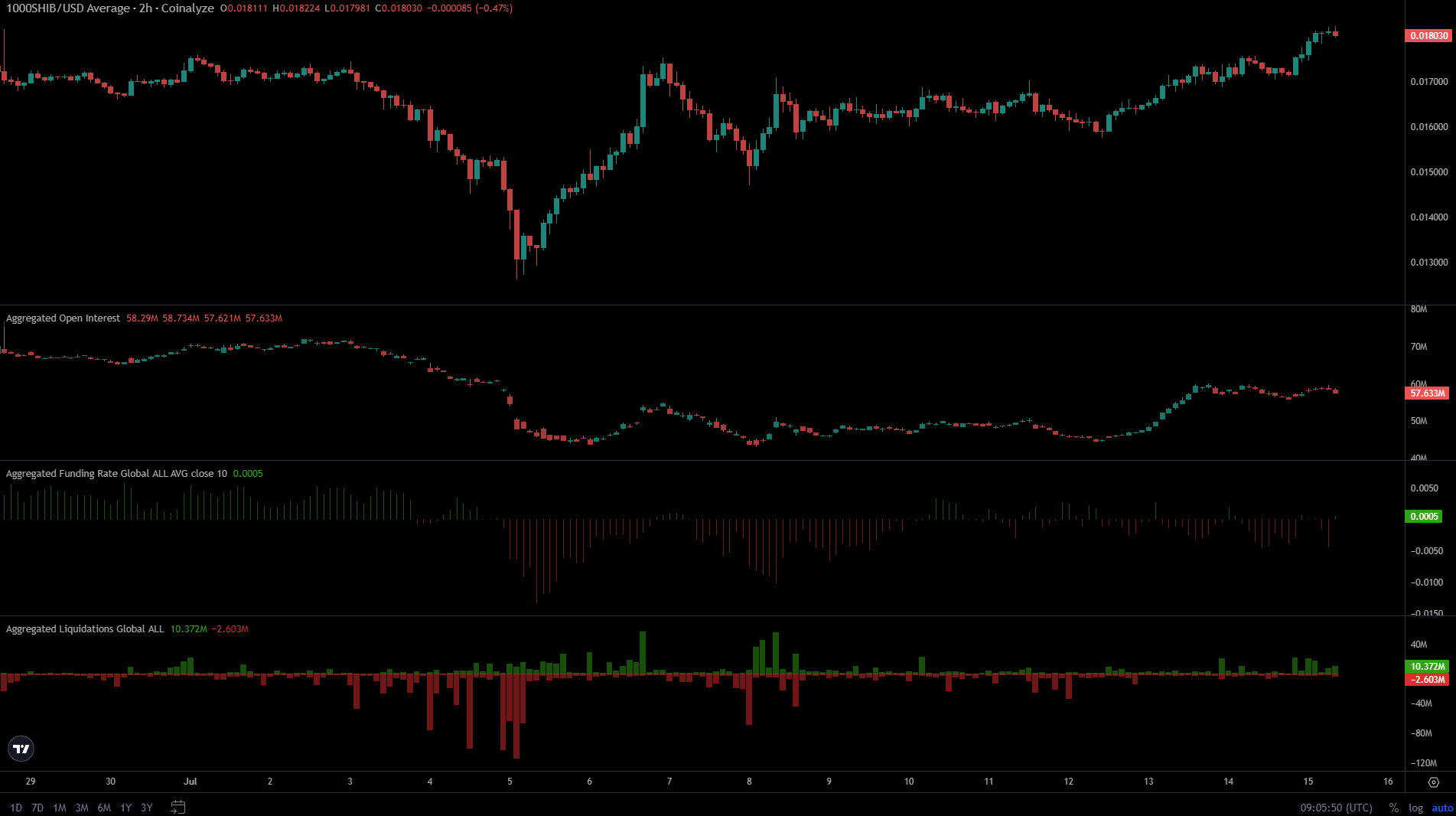
Task: Toggle log scale mode
Action: [1416, 808]
